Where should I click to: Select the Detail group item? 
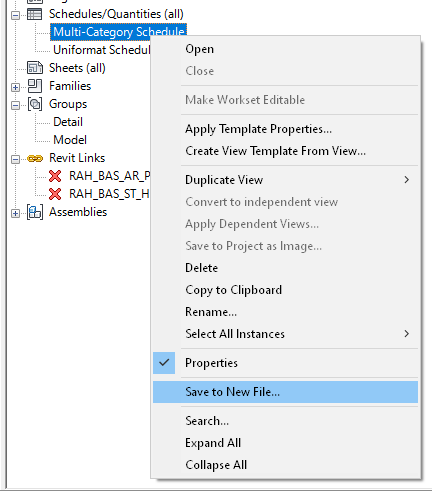[68, 122]
